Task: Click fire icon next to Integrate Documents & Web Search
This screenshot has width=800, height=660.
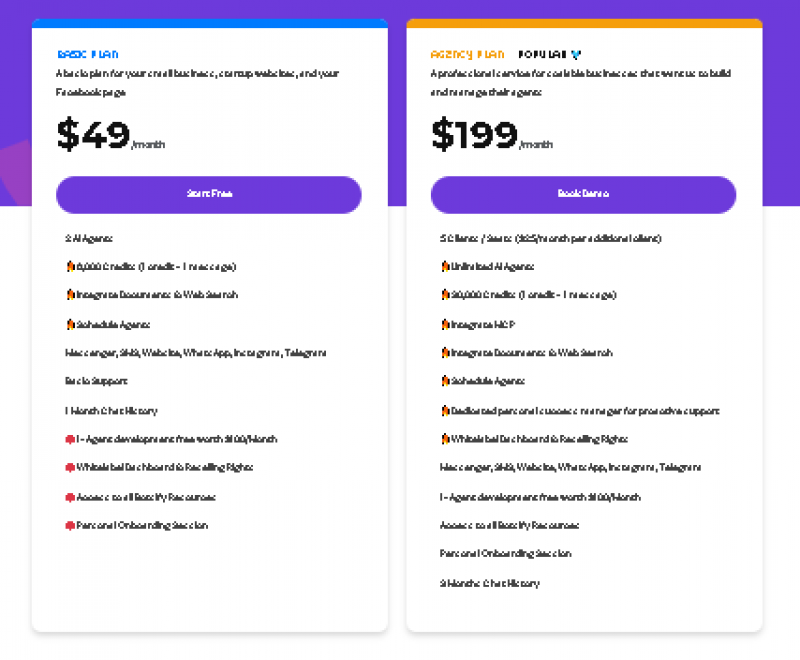Action: click(69, 295)
